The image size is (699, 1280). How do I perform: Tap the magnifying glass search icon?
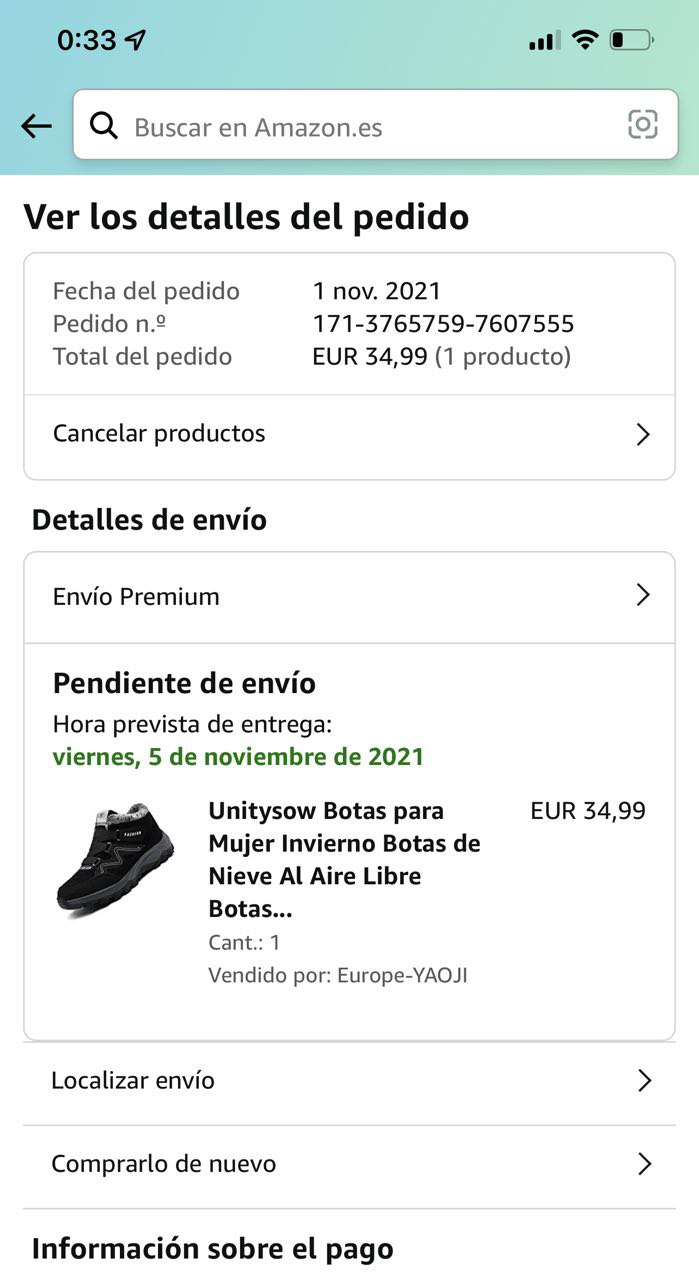tap(103, 125)
